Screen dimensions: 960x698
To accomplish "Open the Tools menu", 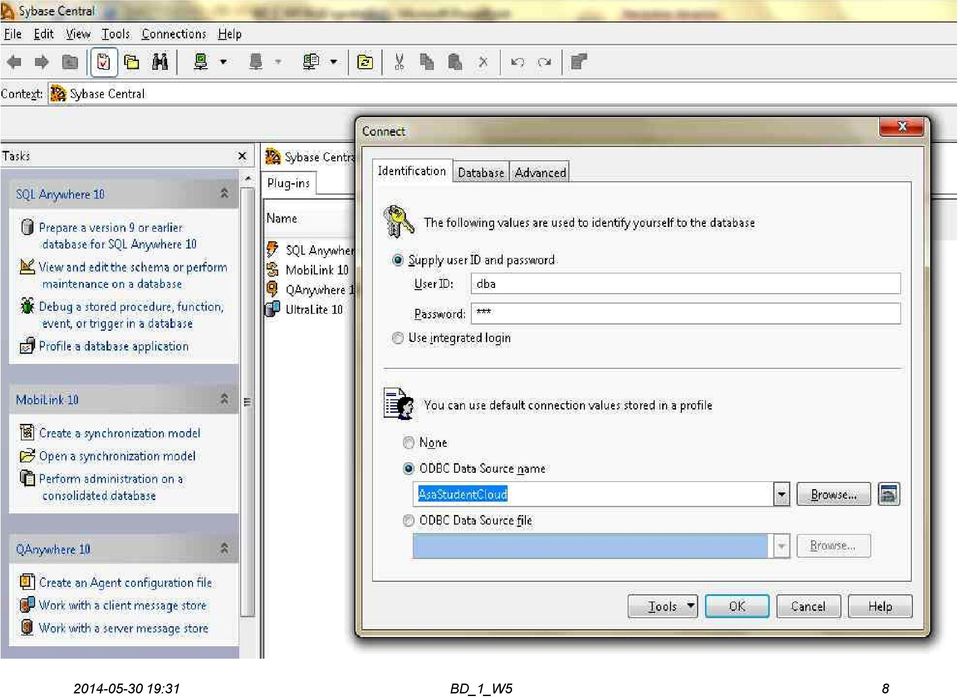I will click(x=116, y=34).
